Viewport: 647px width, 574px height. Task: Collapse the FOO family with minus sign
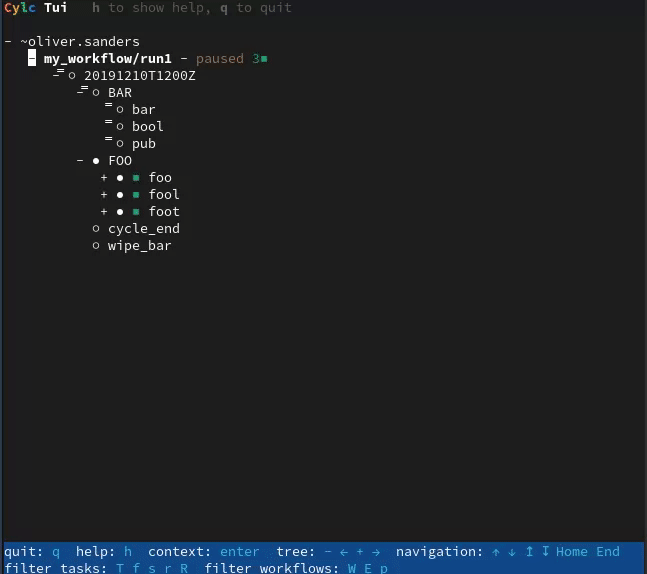(x=80, y=161)
